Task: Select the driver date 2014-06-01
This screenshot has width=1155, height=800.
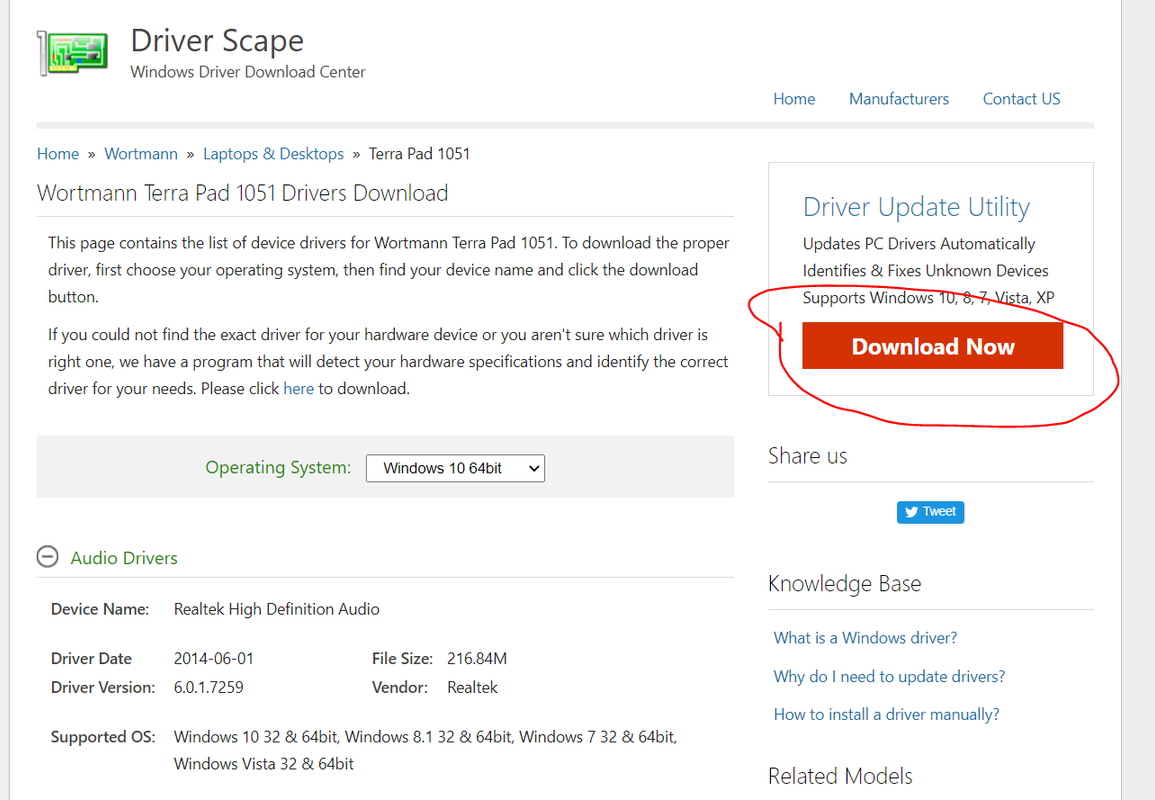Action: pyautogui.click(x=214, y=659)
